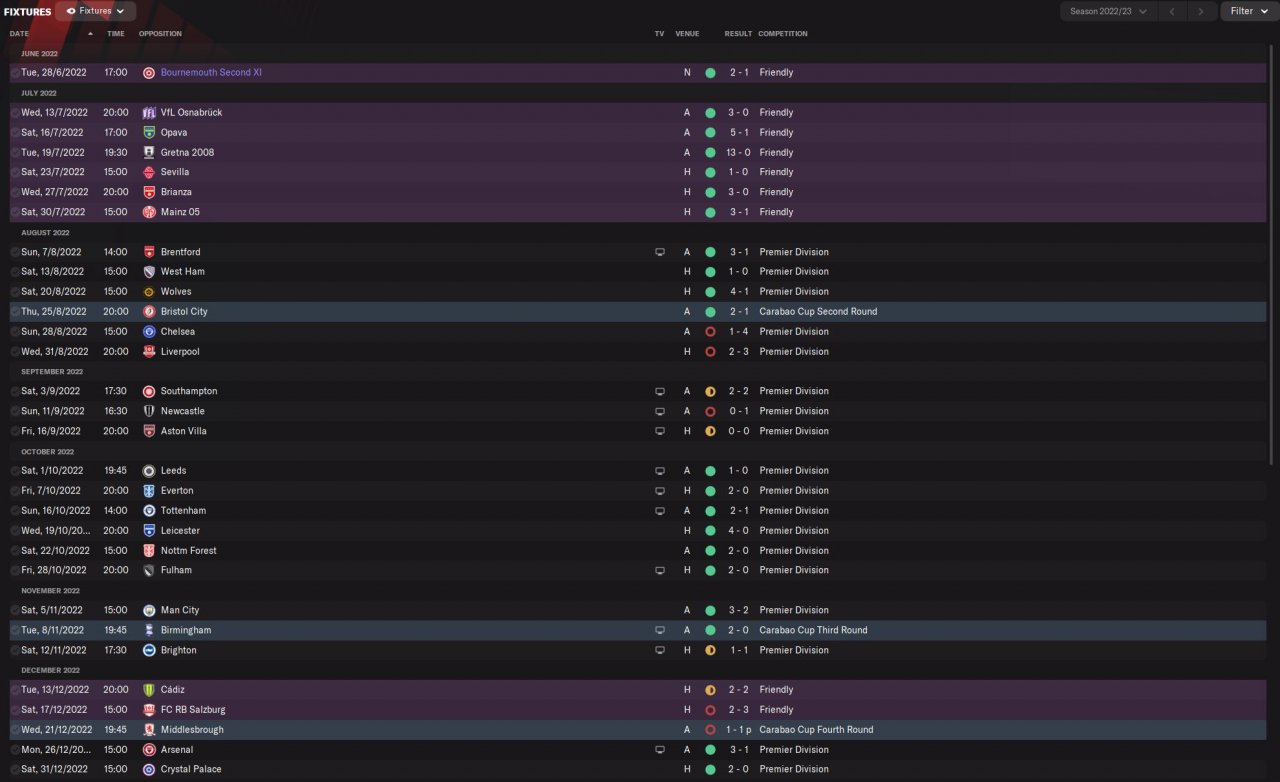The width and height of the screenshot is (1280, 782).
Task: Sort by the Date column header
Action: click(x=20, y=33)
